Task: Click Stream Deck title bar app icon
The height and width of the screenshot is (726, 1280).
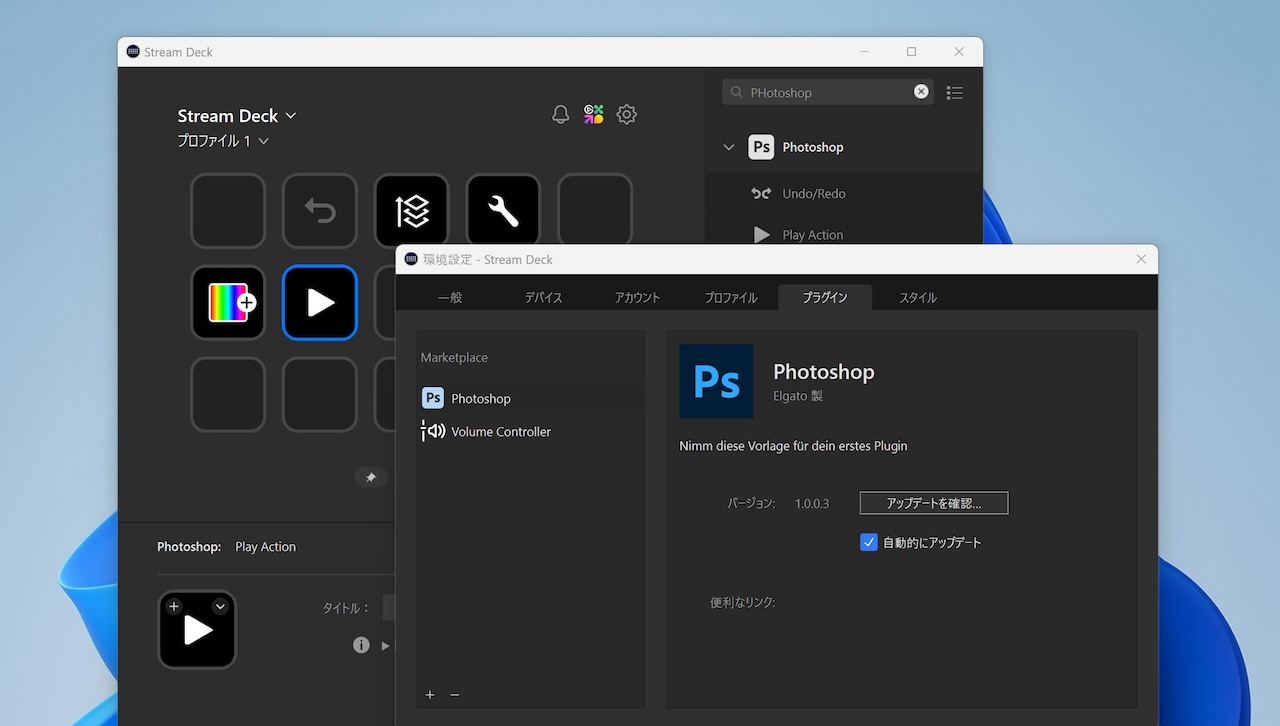Action: (x=133, y=52)
